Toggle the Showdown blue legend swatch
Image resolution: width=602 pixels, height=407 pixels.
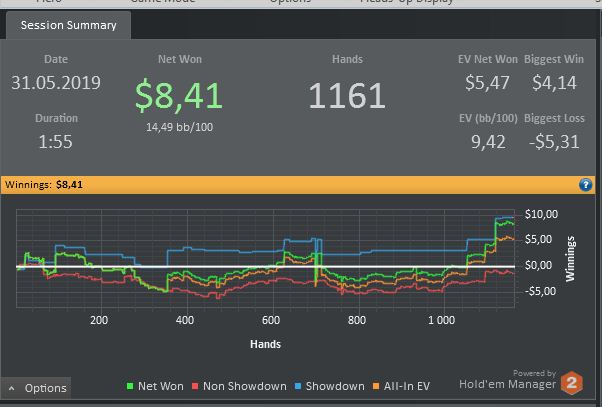[x=298, y=386]
